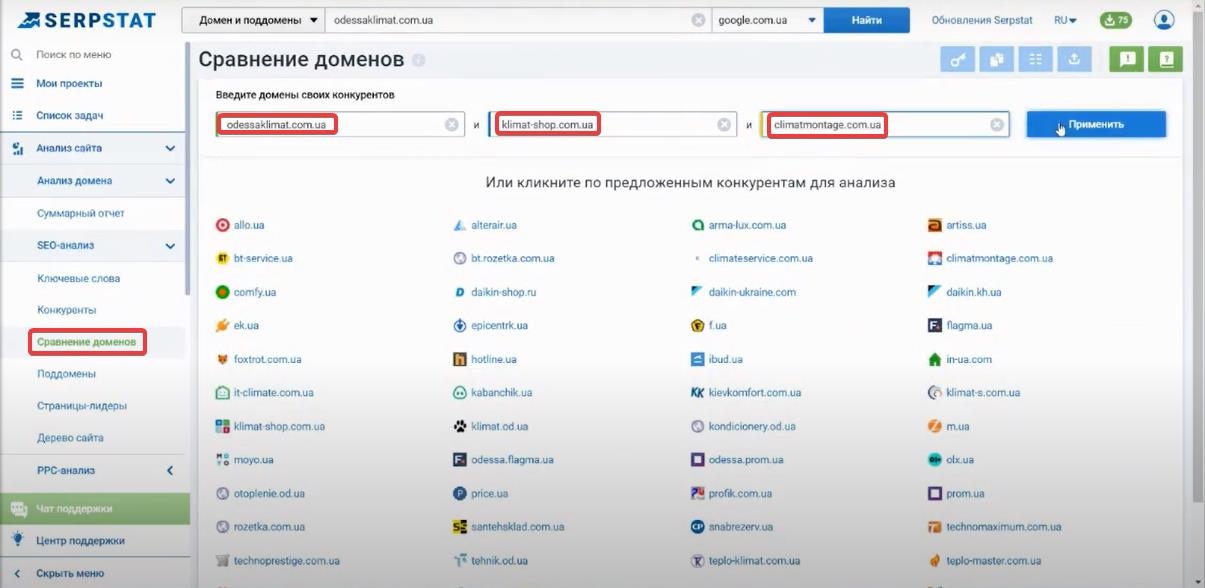Select suggested competitor kabanchik.ua
This screenshot has height=588, width=1205.
(x=501, y=393)
